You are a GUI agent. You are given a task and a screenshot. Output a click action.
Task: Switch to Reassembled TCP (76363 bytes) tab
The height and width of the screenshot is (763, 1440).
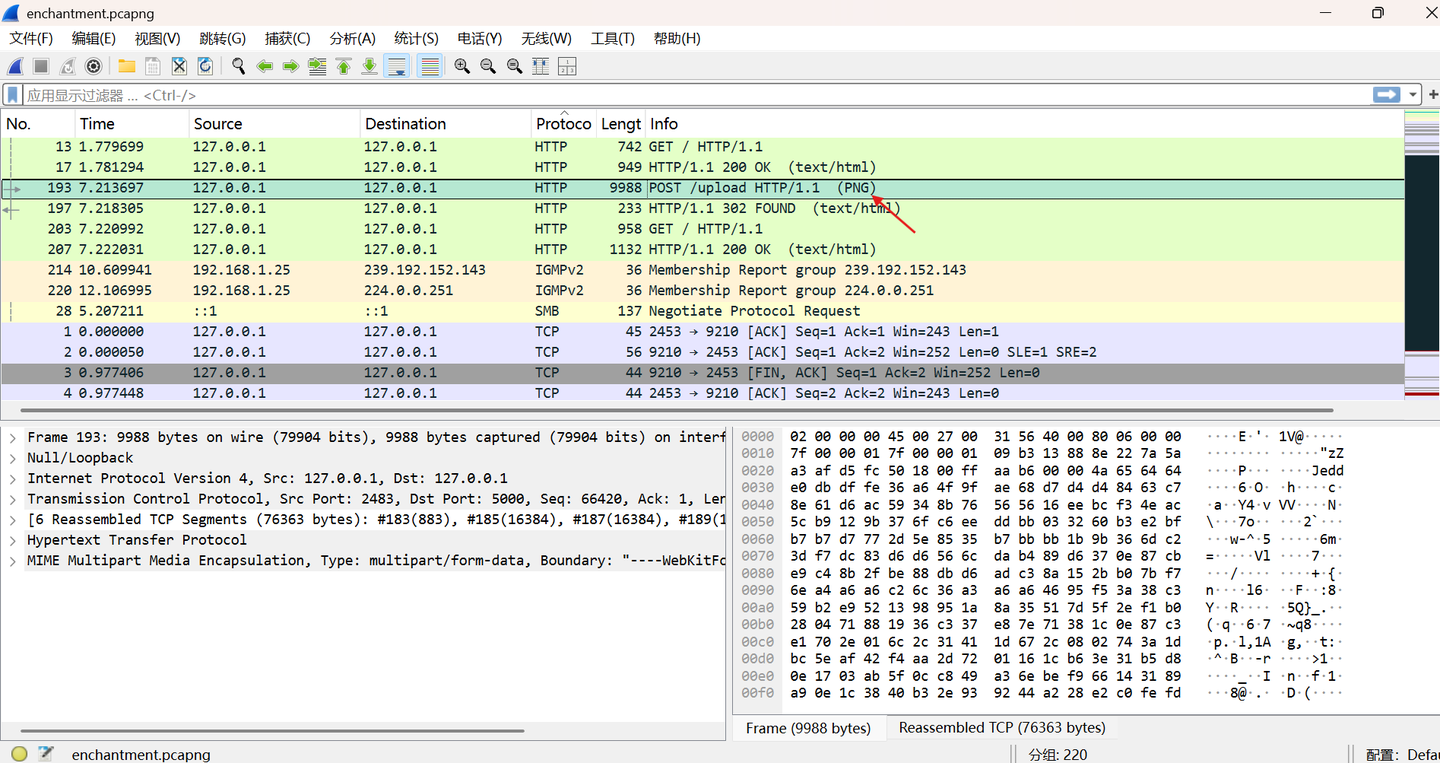point(1001,728)
